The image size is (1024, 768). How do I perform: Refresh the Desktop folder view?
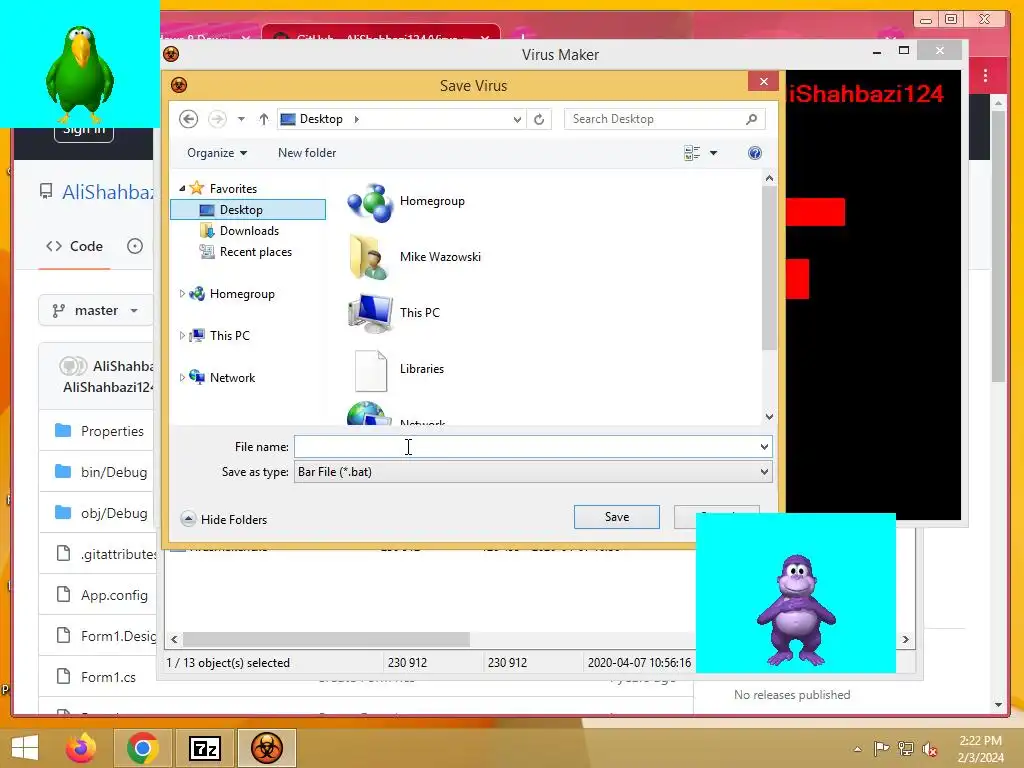coord(539,119)
